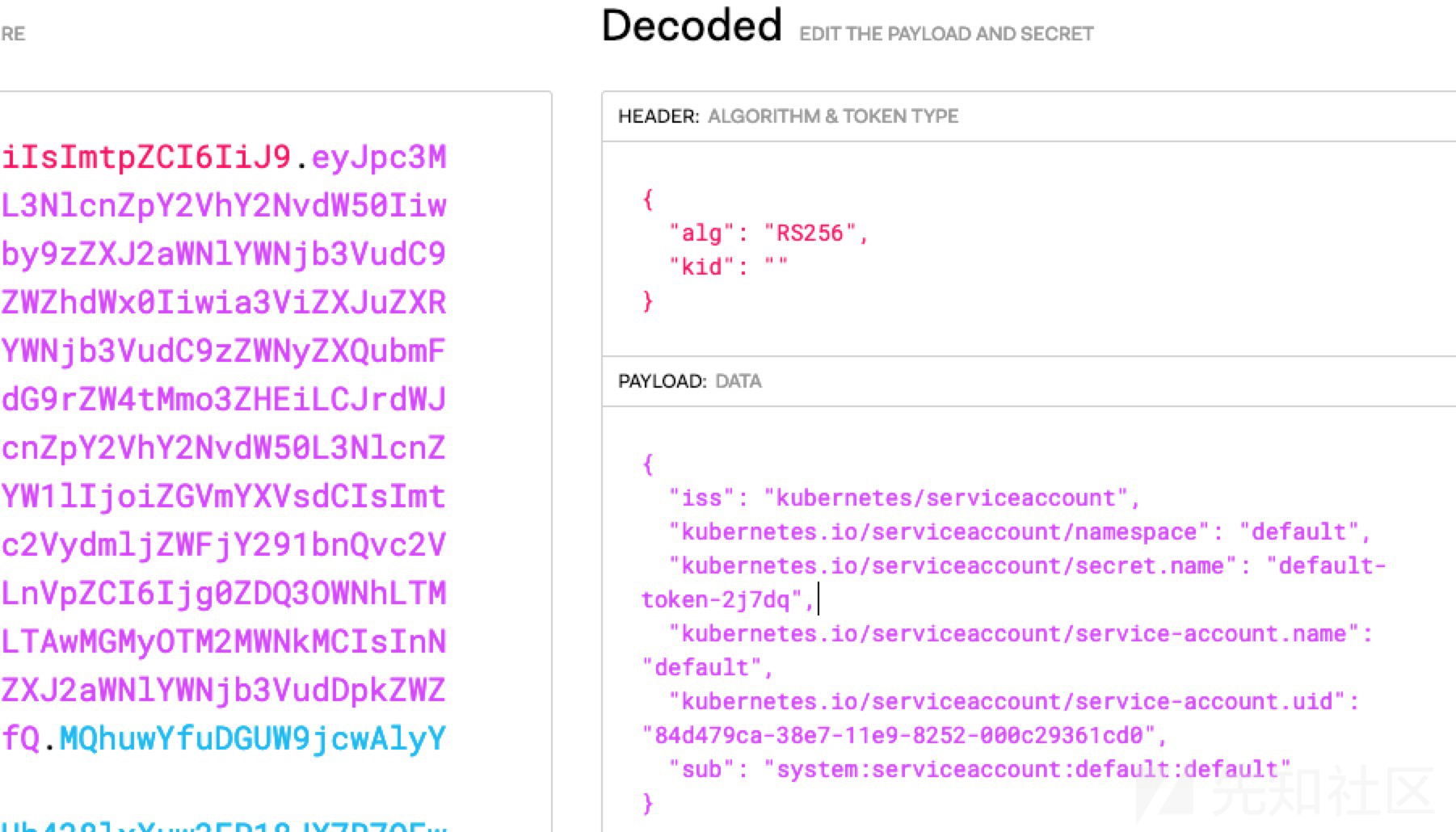This screenshot has height=832, width=1456.
Task: Click the secret.name "default-" payload line
Action: tap(1027, 566)
